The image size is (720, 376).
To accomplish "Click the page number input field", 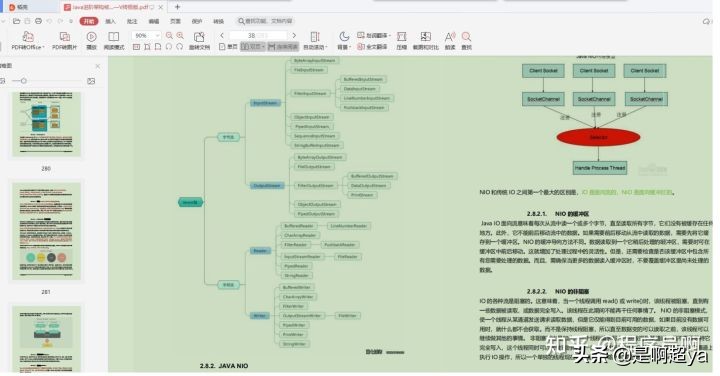I will click(258, 35).
